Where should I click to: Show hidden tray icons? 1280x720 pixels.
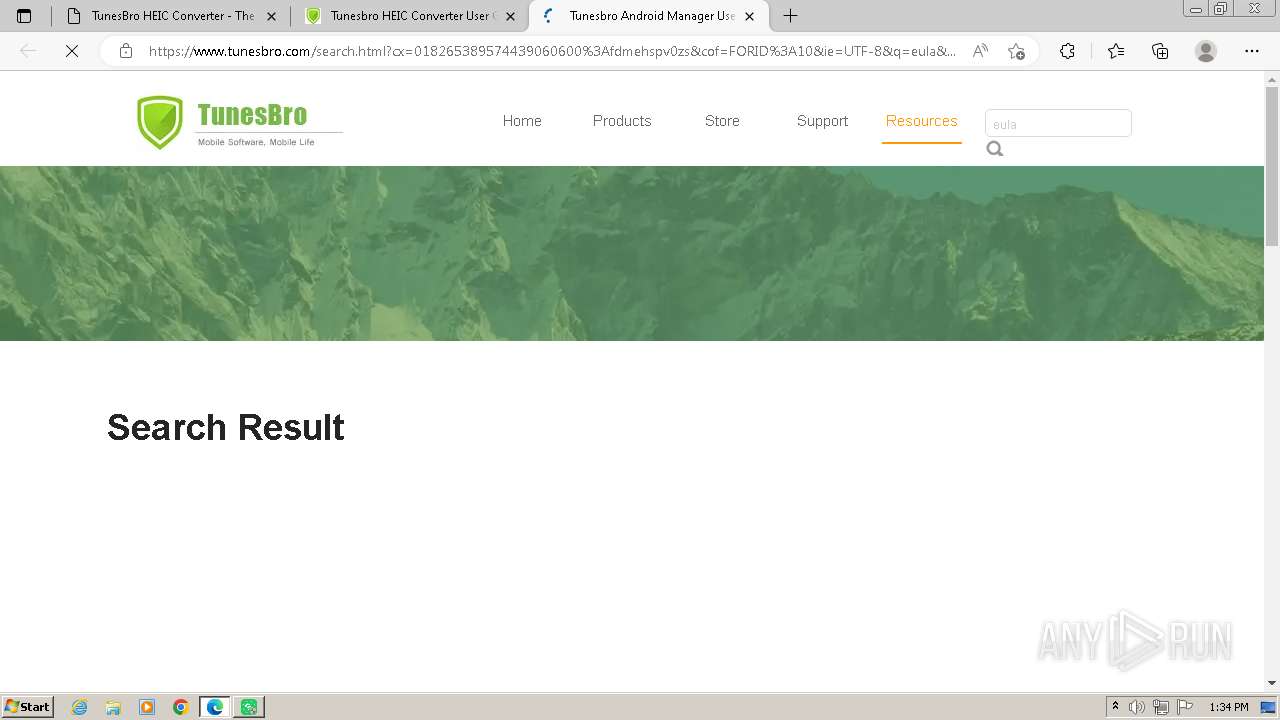(1115, 707)
